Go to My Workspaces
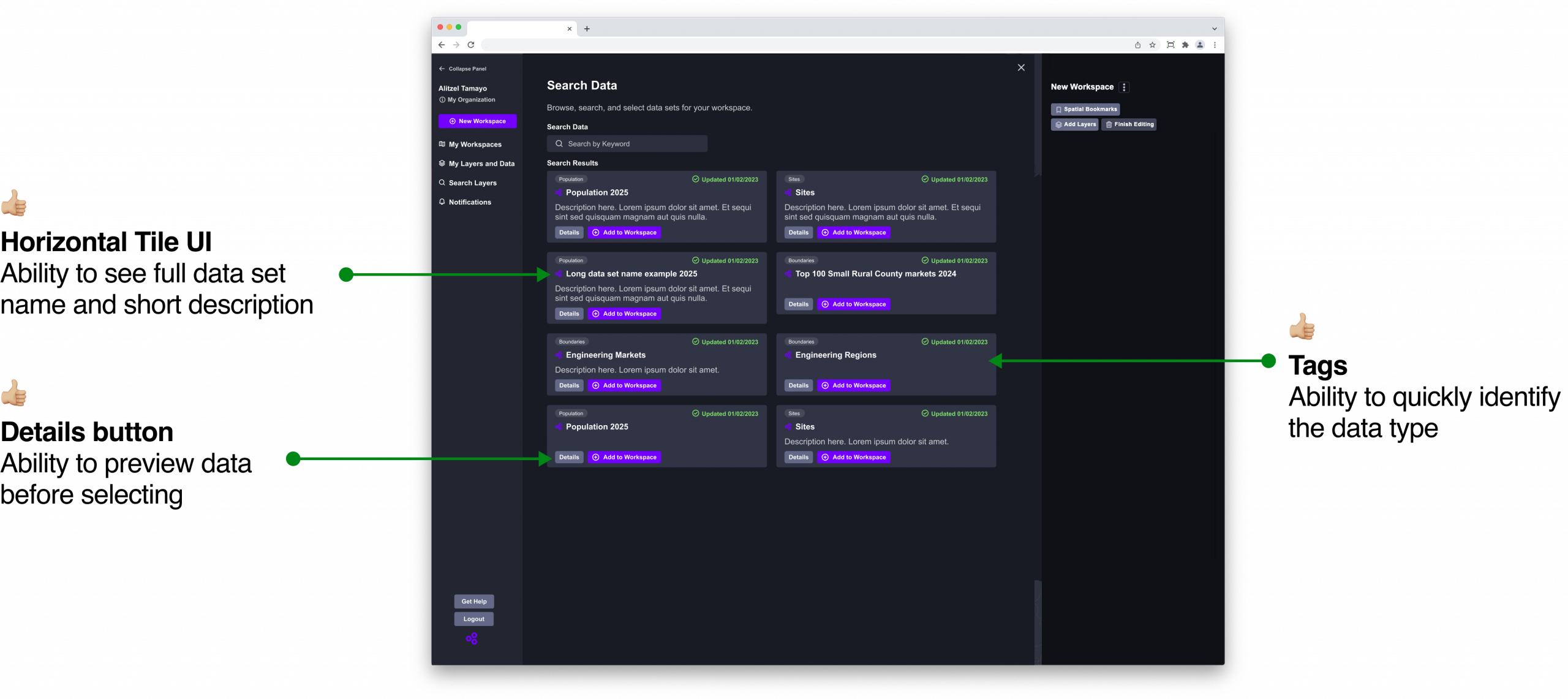This screenshot has height=699, width=1568. (x=475, y=145)
